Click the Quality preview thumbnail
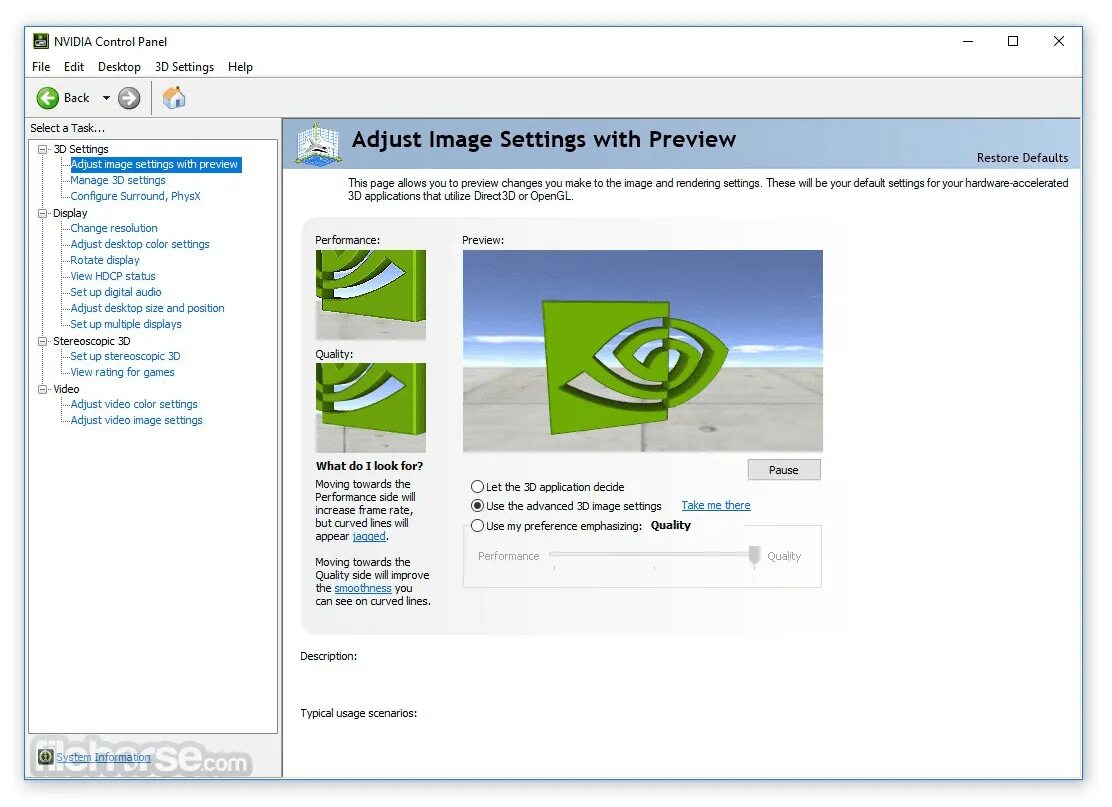This screenshot has width=1112, height=807. [371, 408]
